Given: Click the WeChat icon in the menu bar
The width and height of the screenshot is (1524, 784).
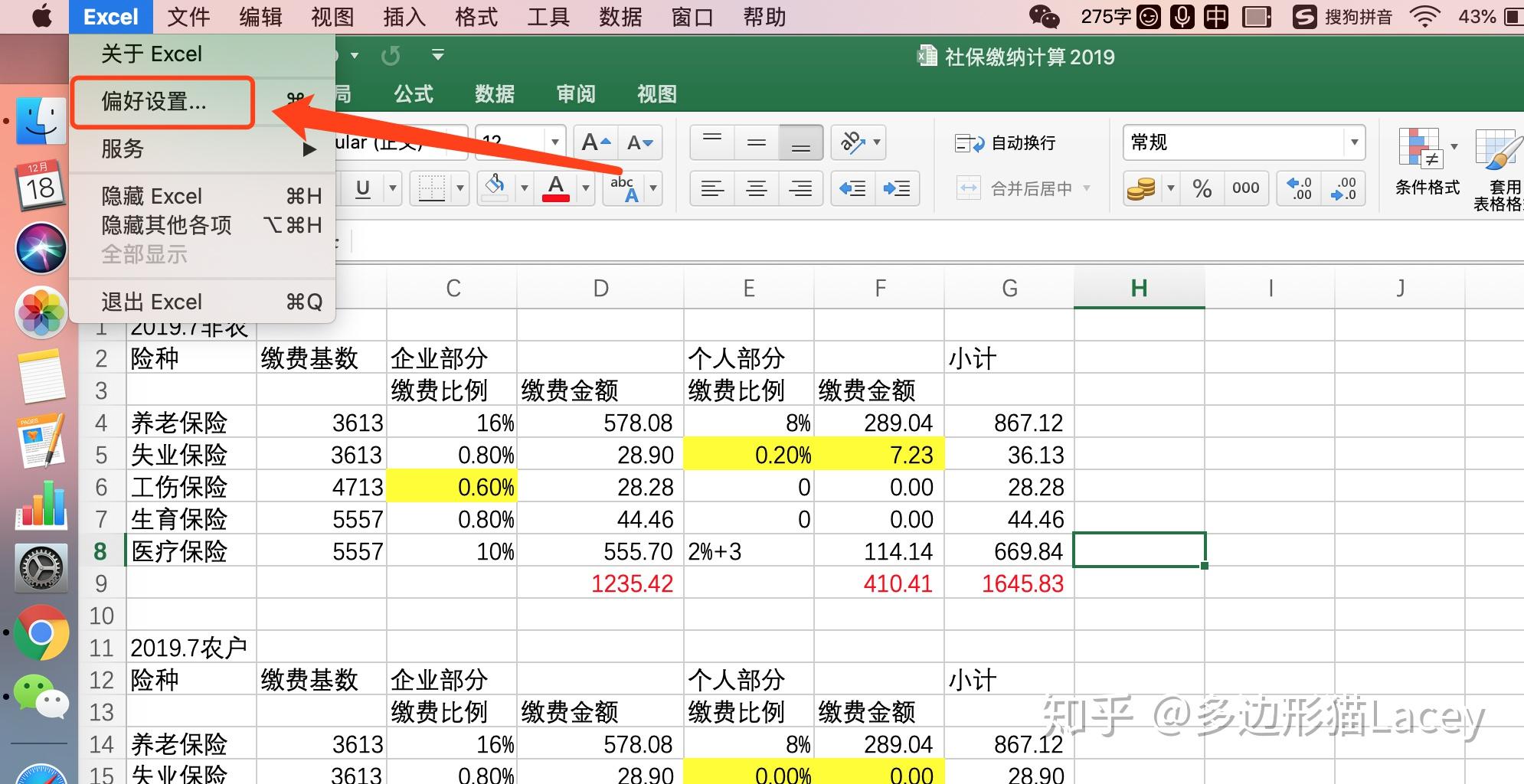Looking at the screenshot, I should (x=1044, y=16).
